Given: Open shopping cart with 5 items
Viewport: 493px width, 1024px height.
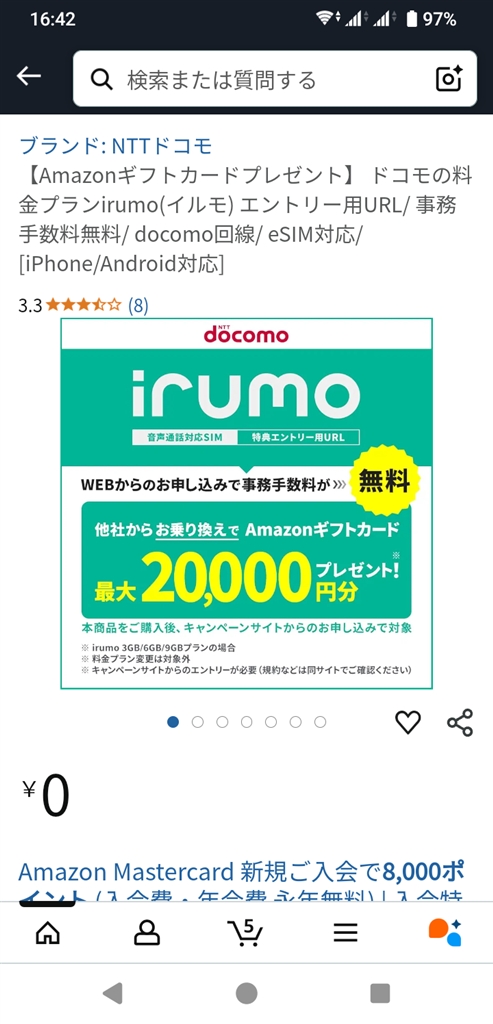Looking at the screenshot, I should pyautogui.click(x=246, y=931).
